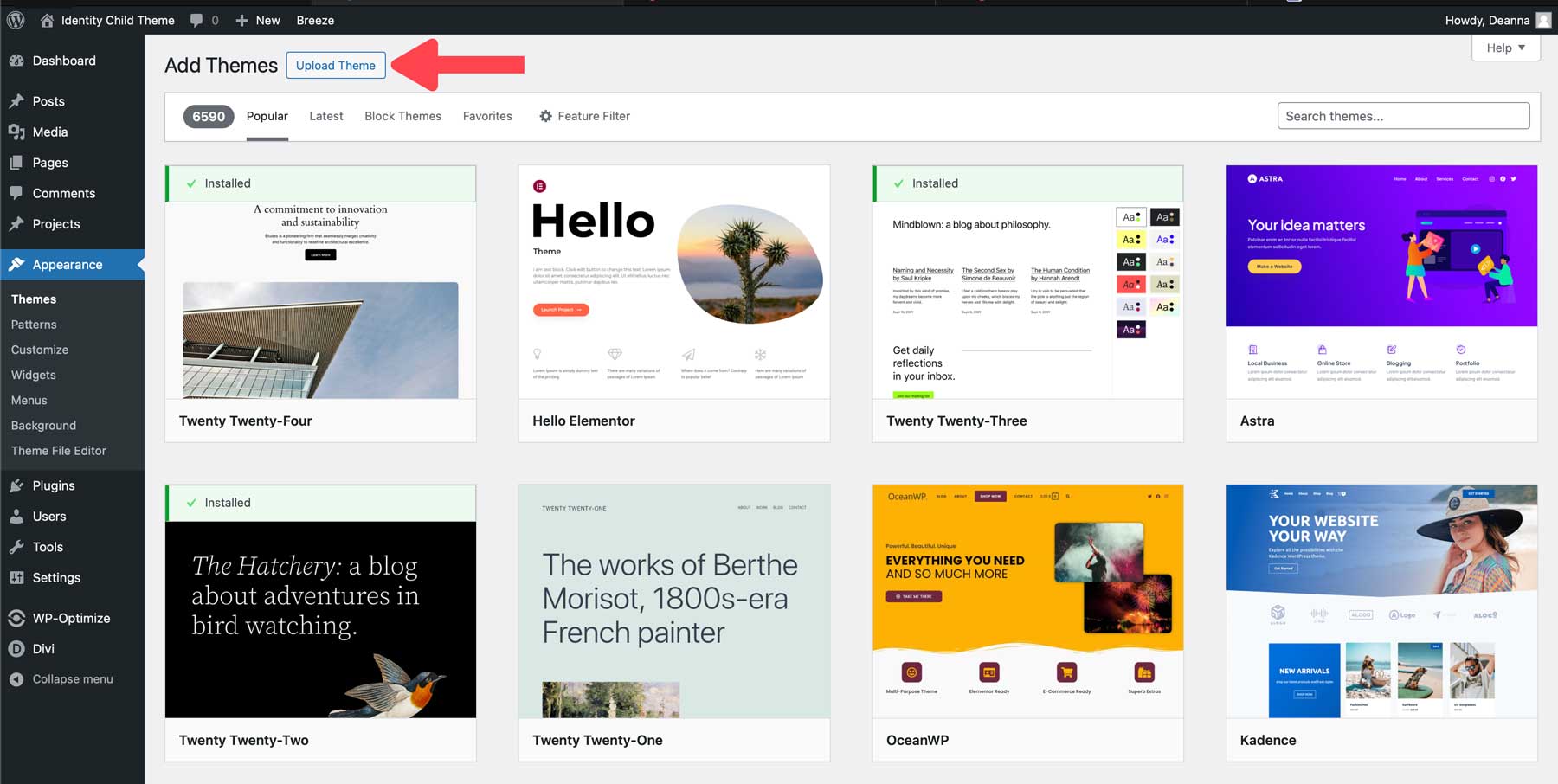Image resolution: width=1558 pixels, height=784 pixels.
Task: Click the WP-Optimize icon in the sidebar
Action: (17, 618)
